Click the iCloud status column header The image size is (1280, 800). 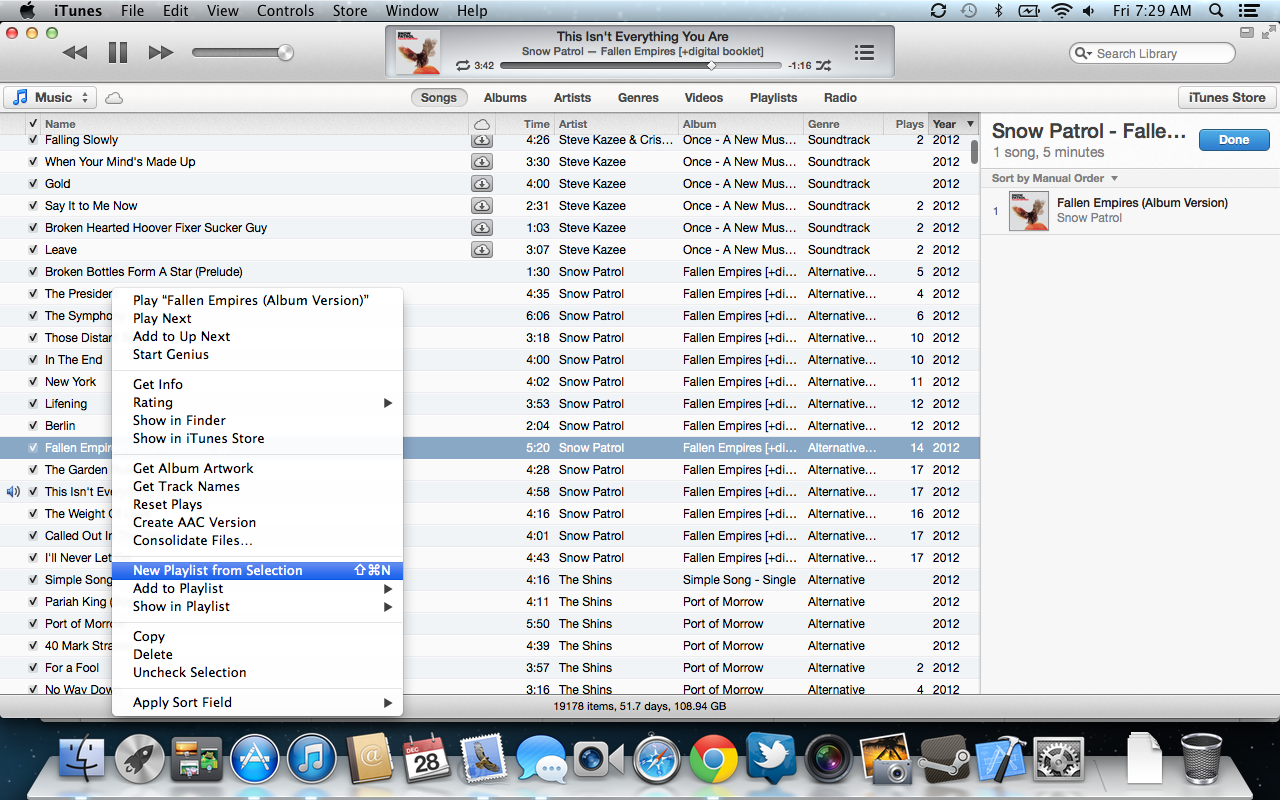482,124
